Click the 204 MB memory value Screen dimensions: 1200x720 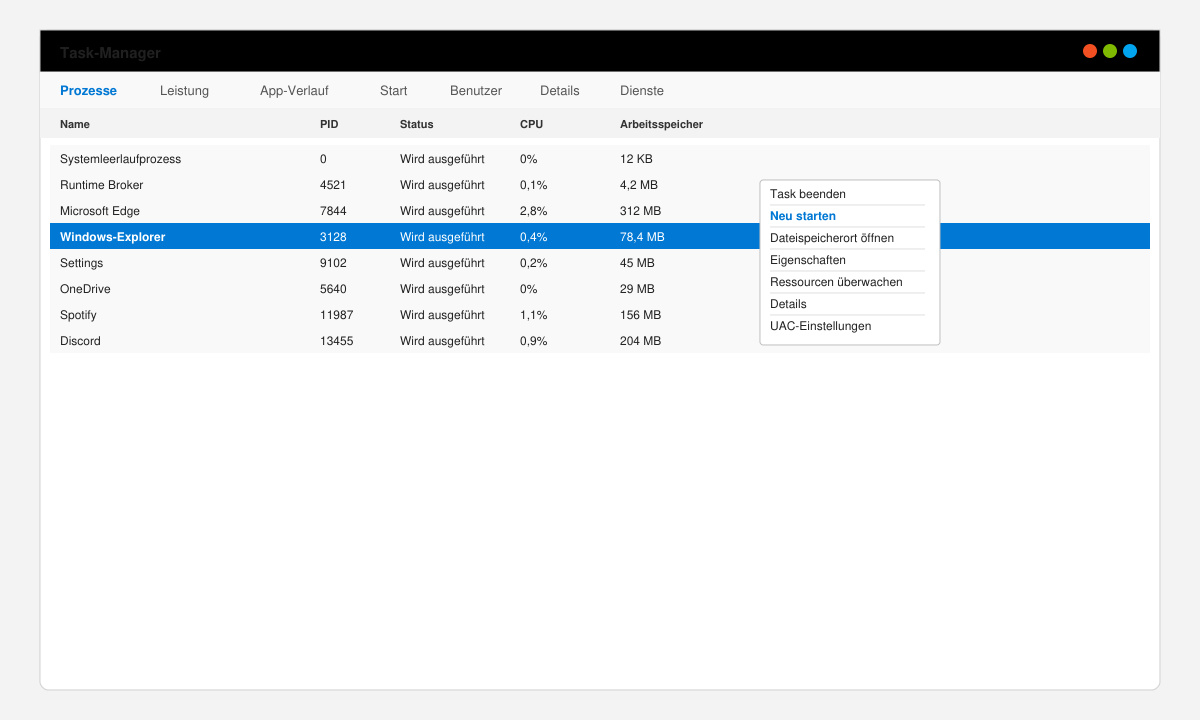click(640, 341)
